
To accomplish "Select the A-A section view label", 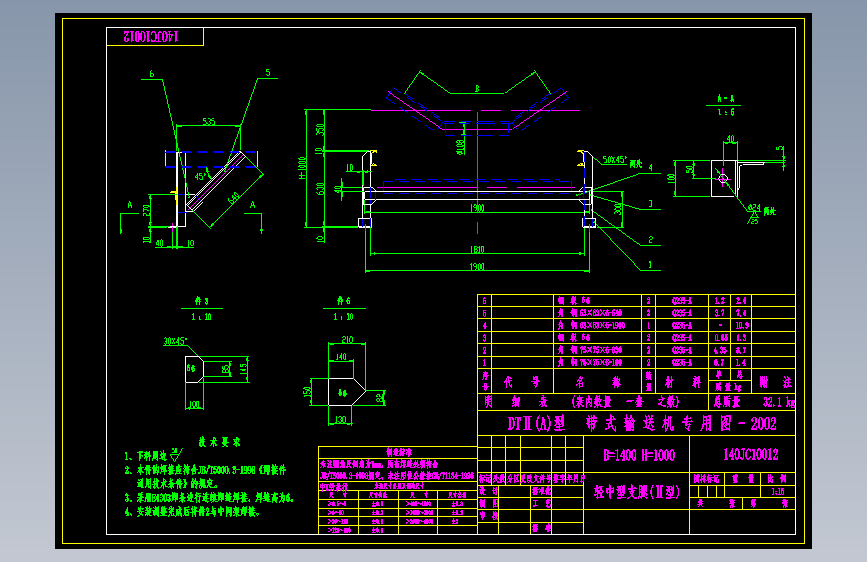I will tap(725, 99).
